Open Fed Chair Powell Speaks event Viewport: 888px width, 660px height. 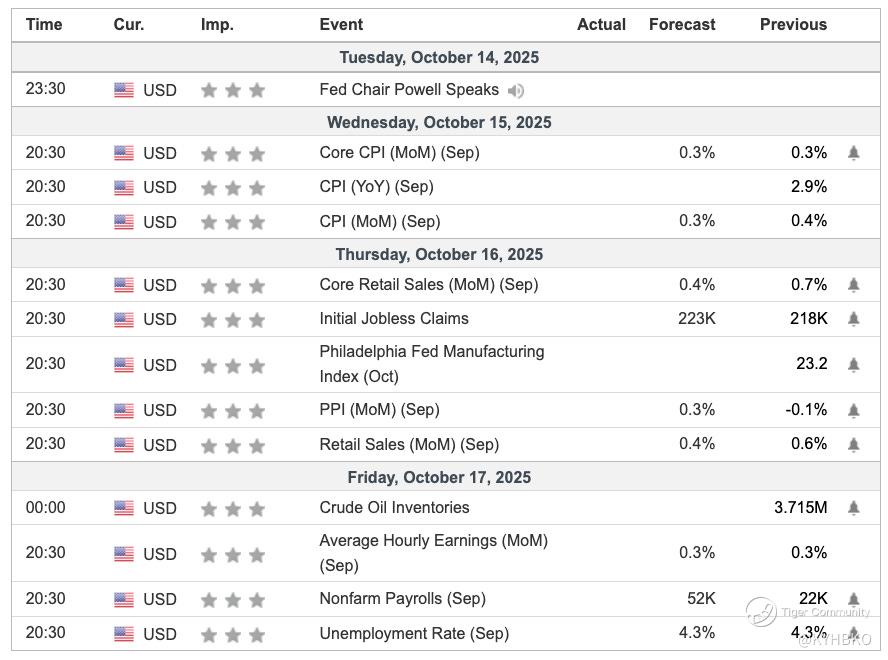click(x=409, y=90)
